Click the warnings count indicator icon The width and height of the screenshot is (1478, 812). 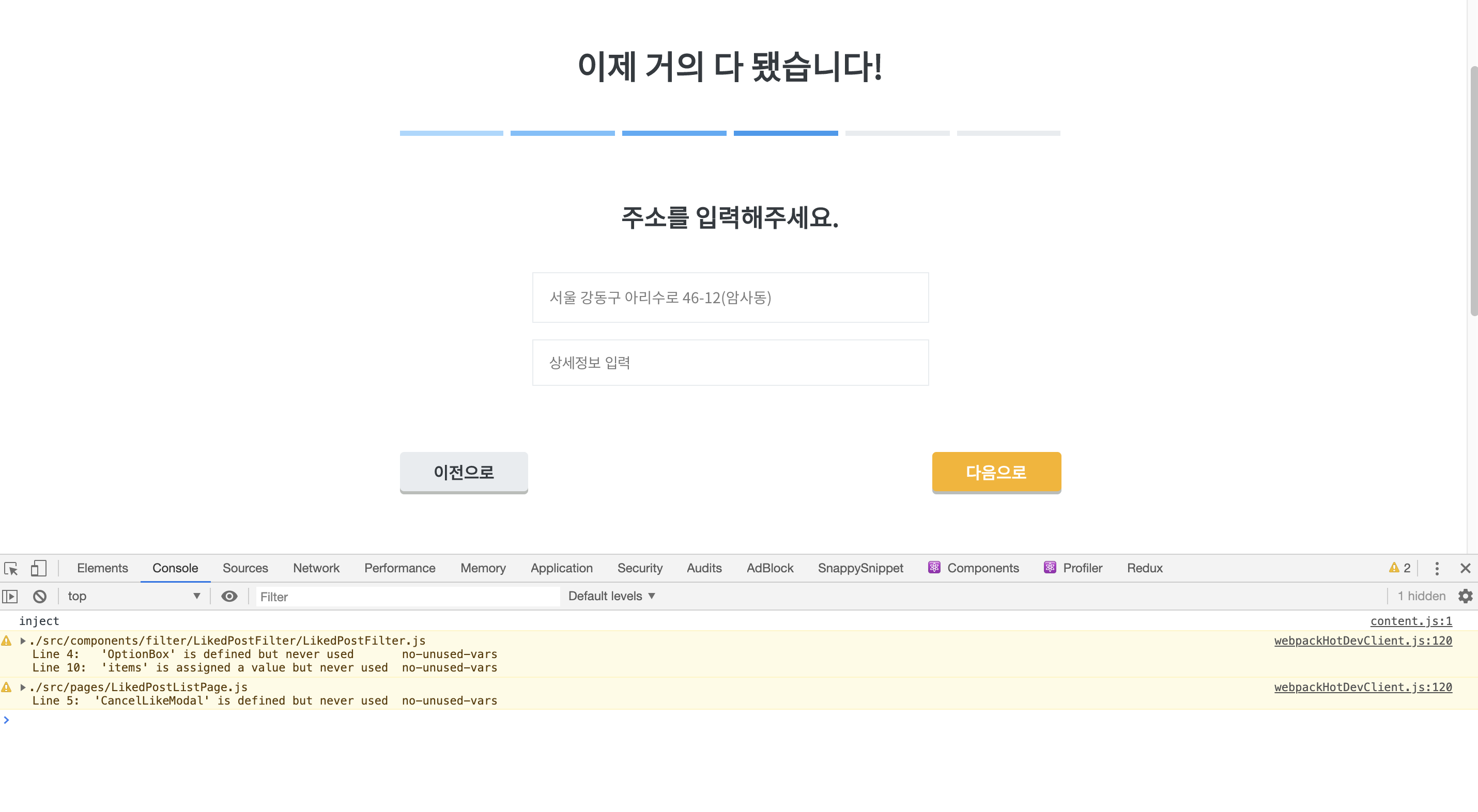(x=1399, y=568)
